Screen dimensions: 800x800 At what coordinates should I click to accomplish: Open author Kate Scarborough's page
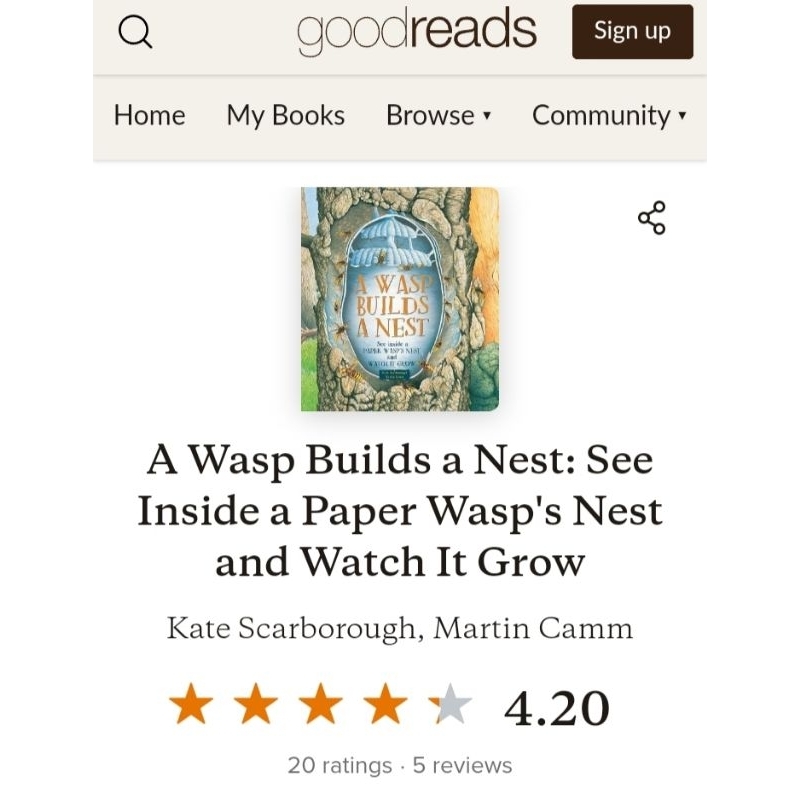(291, 628)
